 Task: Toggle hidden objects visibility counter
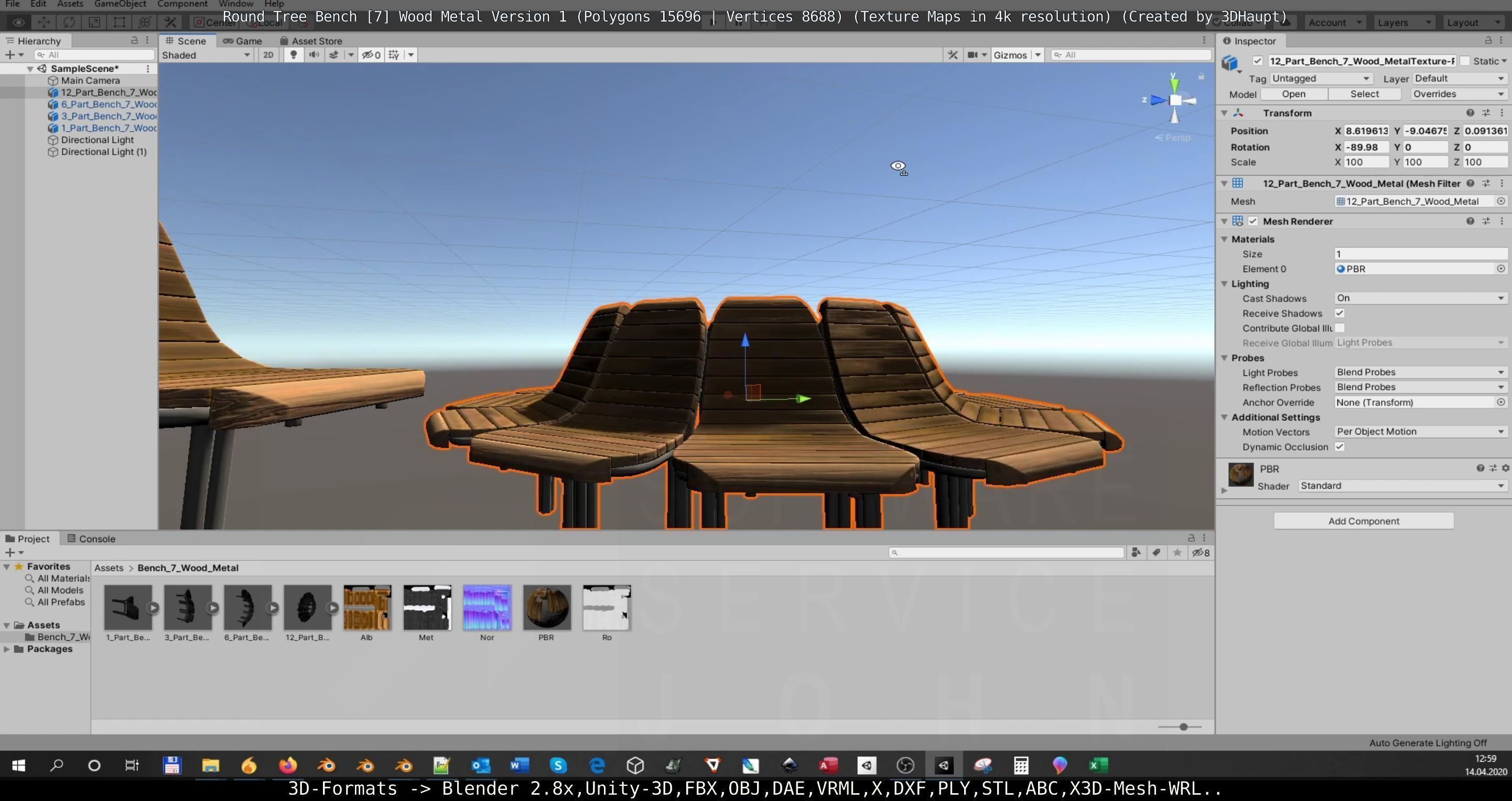(x=371, y=55)
